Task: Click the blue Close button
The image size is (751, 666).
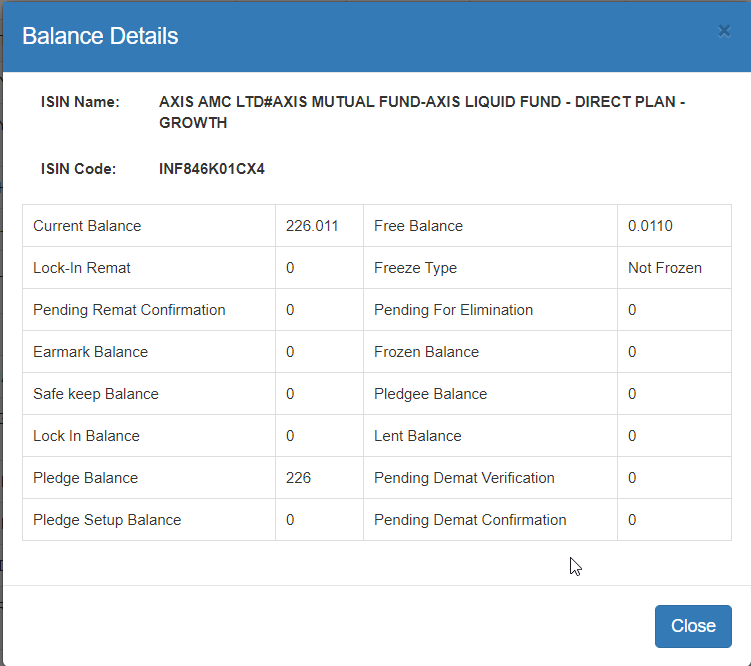Action: coord(693,626)
